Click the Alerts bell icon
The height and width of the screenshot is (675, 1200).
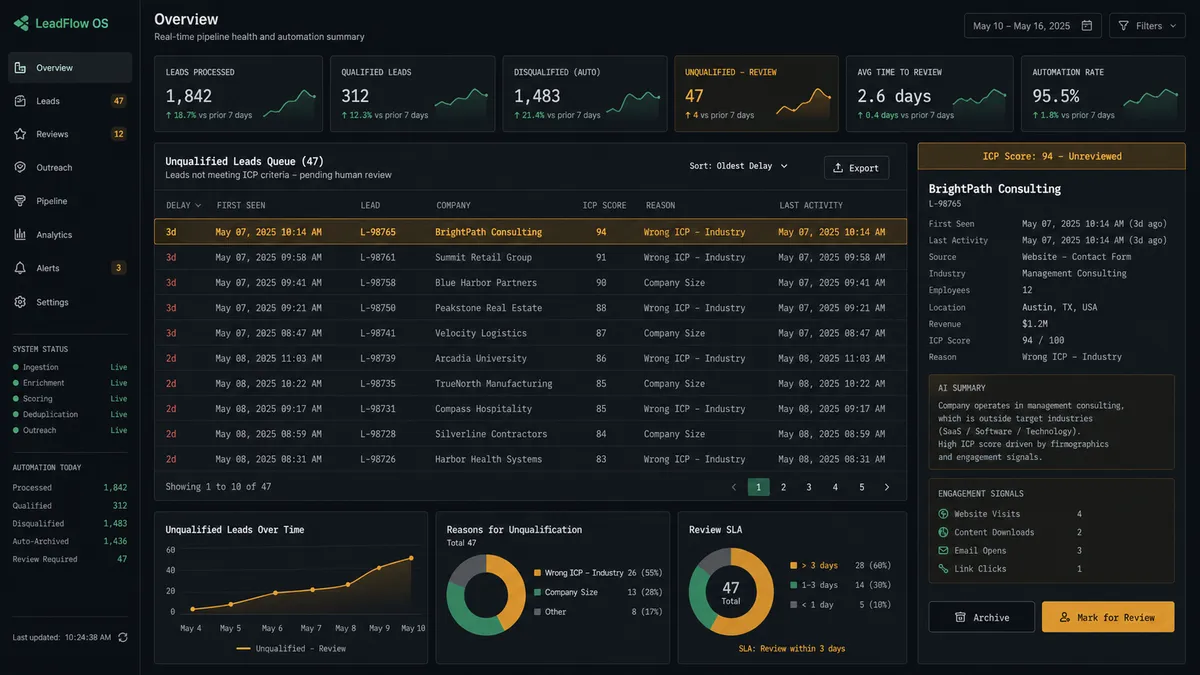coord(21,268)
